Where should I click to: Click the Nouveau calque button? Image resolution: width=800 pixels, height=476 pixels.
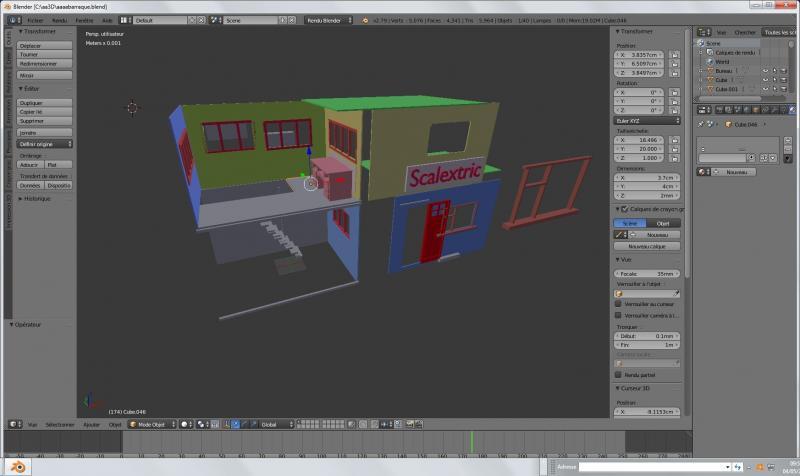(647, 246)
